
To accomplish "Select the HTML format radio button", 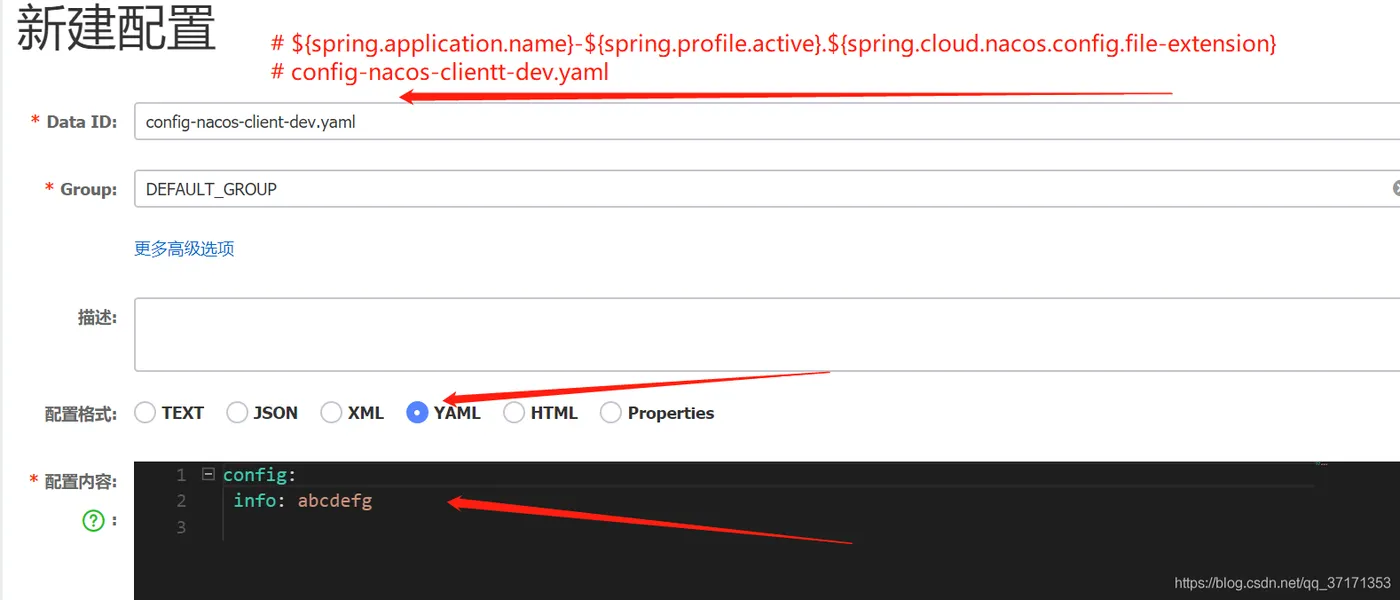I will click(514, 412).
